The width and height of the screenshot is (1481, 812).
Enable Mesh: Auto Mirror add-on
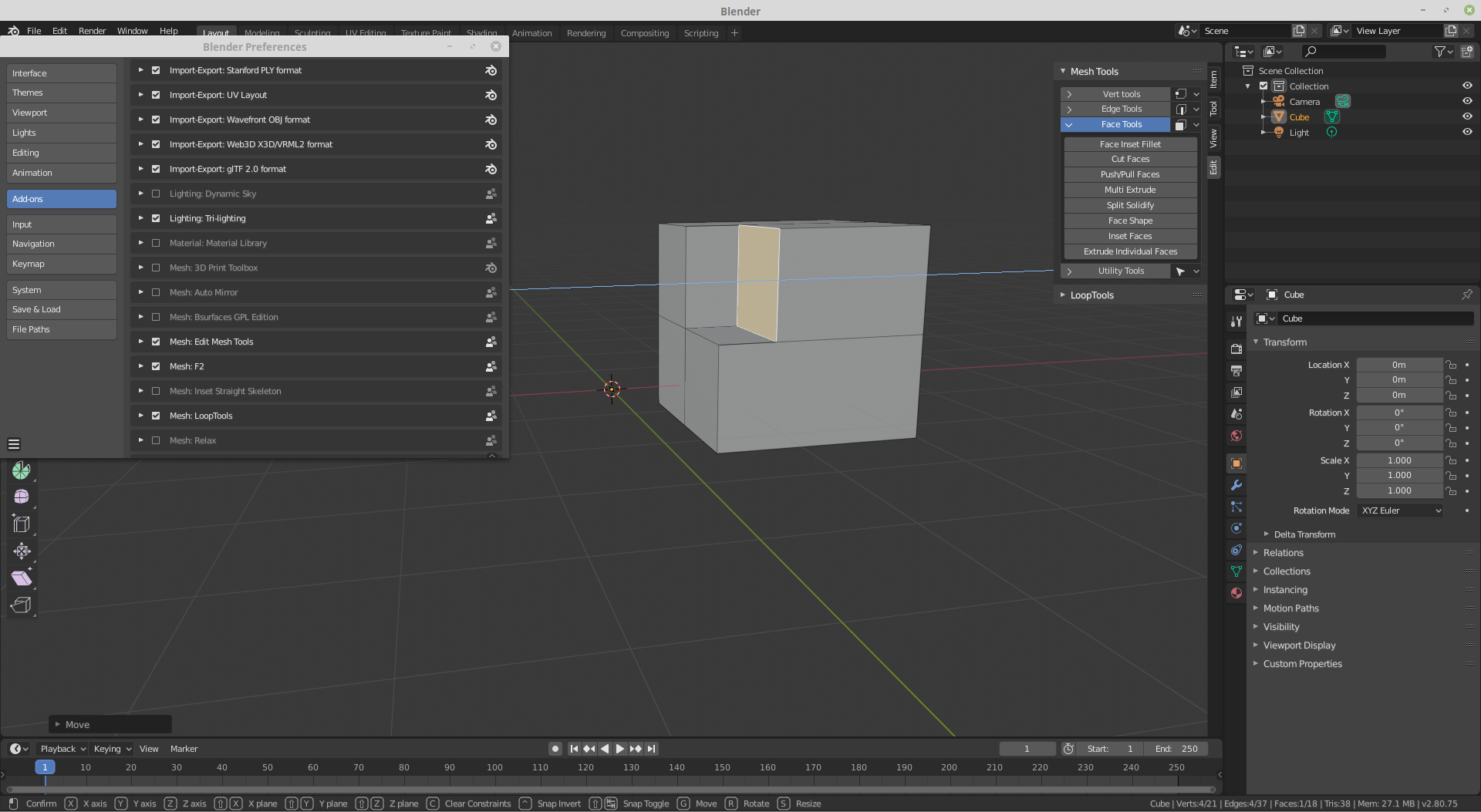pos(156,292)
